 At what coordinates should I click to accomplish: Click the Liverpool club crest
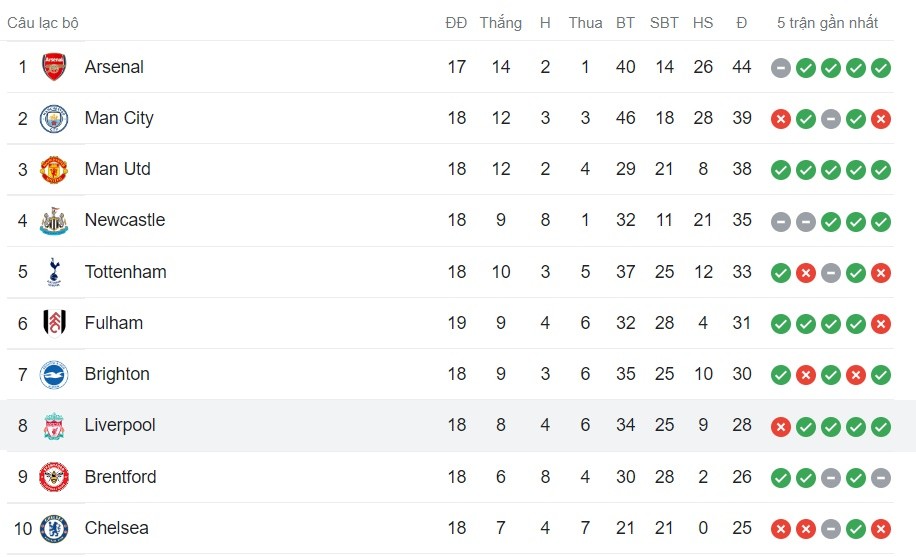(x=54, y=426)
